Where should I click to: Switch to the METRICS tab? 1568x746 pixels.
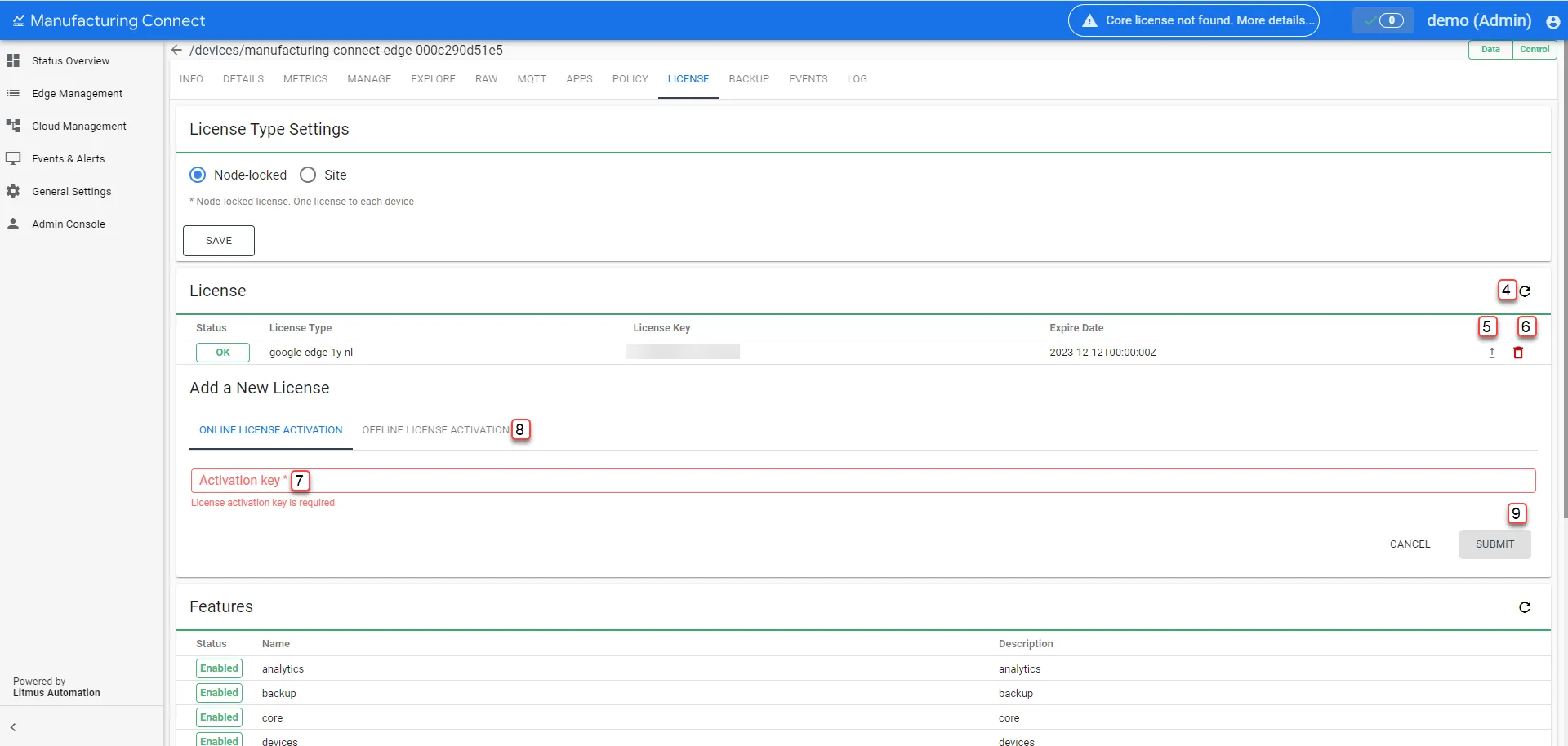(x=305, y=79)
